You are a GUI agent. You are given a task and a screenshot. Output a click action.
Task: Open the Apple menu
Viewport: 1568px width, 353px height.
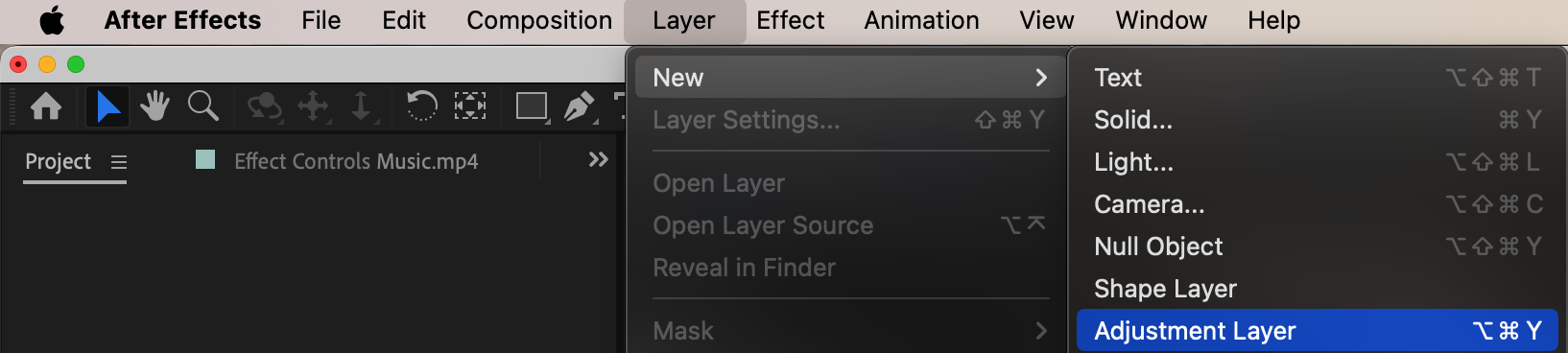pyautogui.click(x=52, y=20)
